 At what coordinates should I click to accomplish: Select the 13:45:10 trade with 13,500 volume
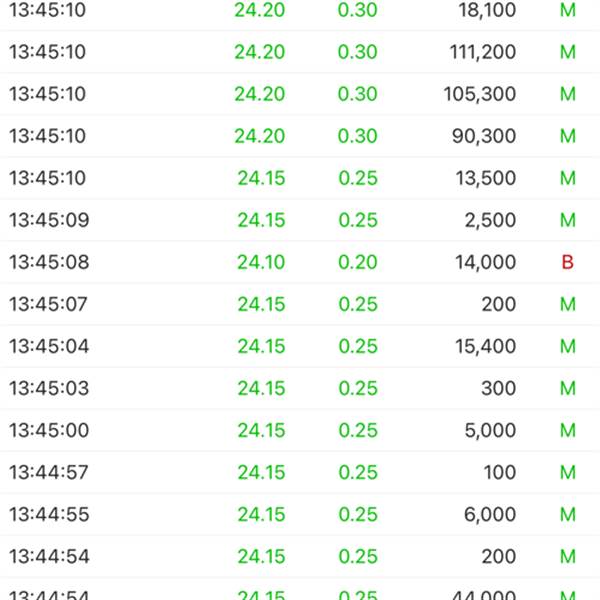point(300,178)
